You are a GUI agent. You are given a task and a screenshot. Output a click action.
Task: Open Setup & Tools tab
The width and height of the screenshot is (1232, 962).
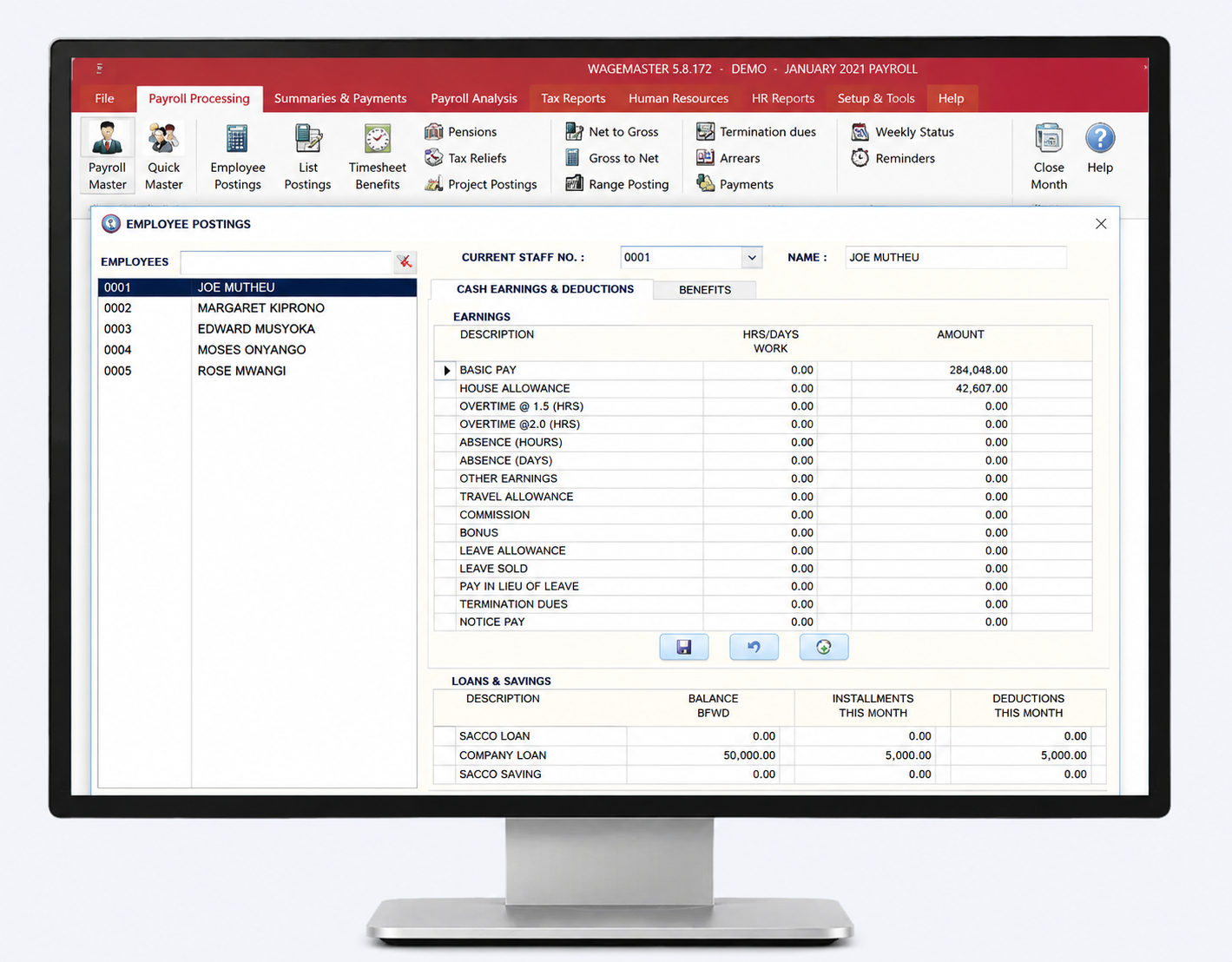click(x=876, y=98)
